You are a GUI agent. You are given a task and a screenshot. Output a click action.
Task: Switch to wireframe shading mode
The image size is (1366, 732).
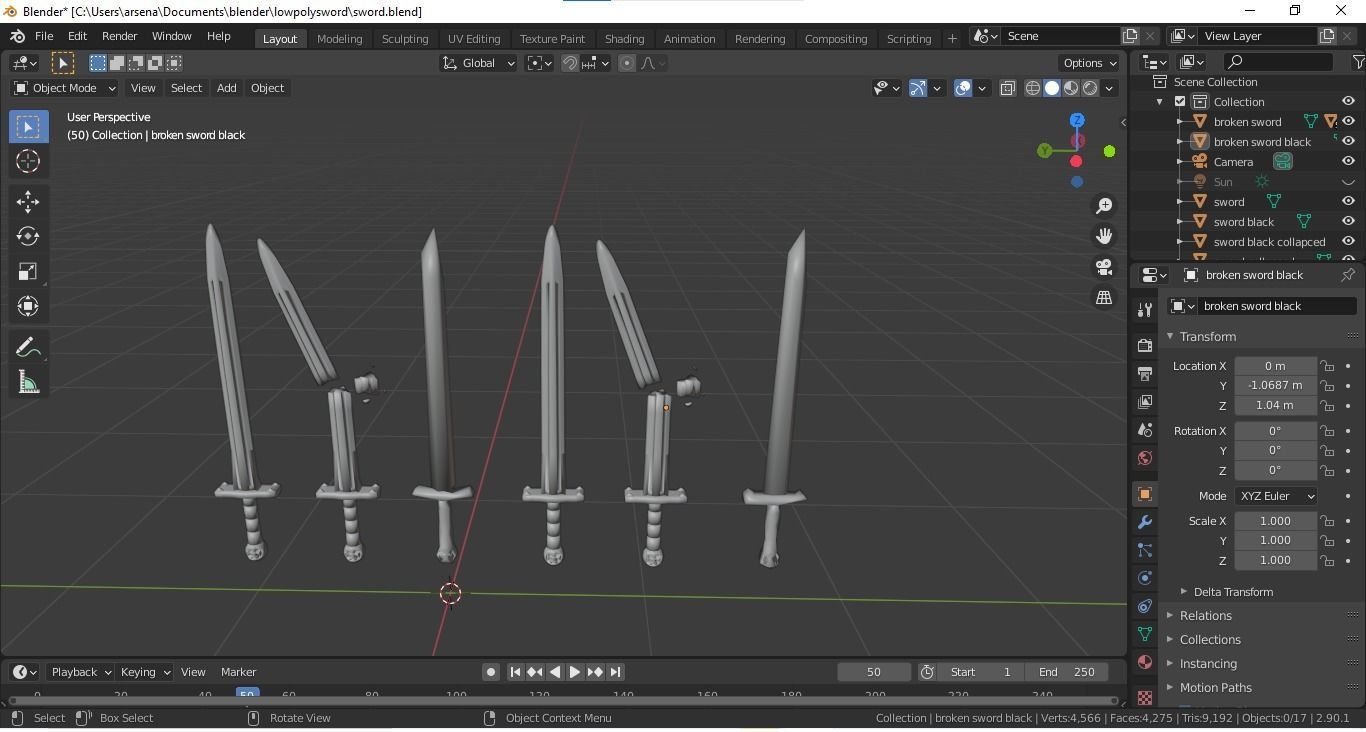[x=1033, y=88]
